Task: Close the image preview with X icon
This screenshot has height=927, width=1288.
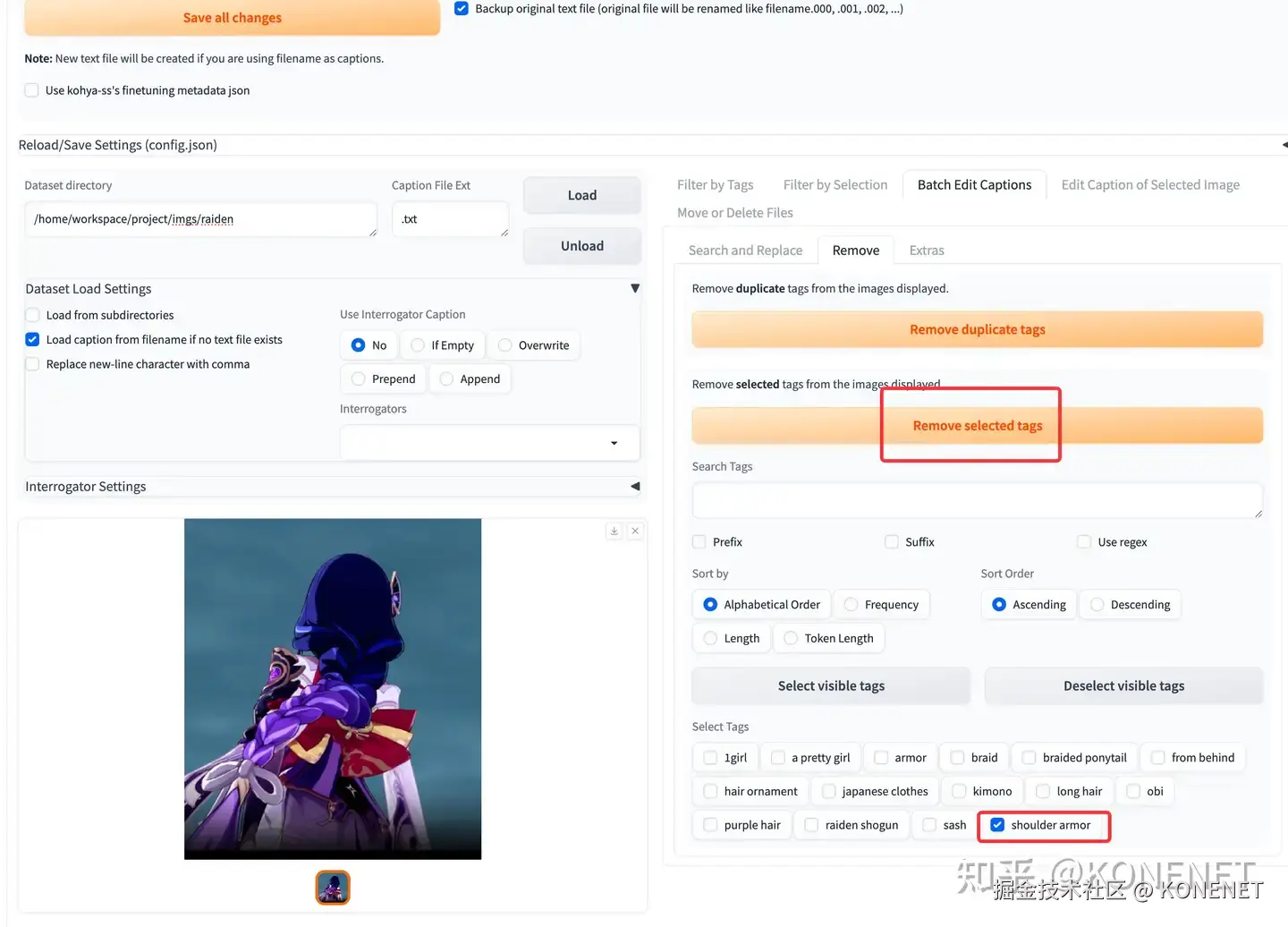Action: (635, 531)
